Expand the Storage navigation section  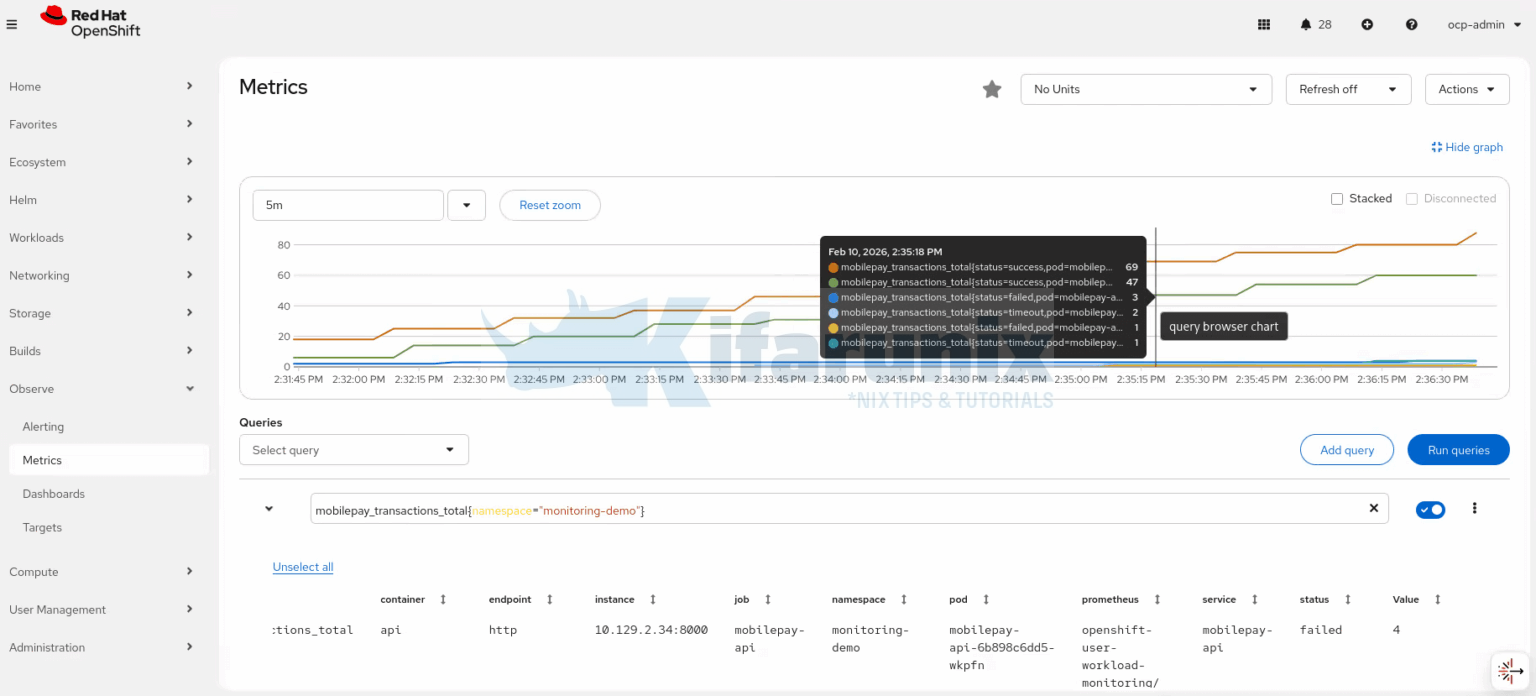[102, 313]
